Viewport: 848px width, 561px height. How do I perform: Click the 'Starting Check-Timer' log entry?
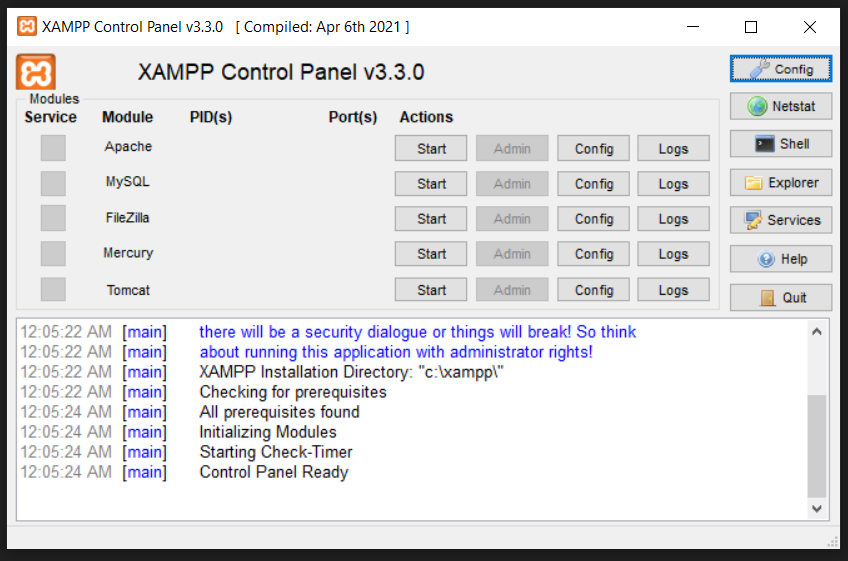276,452
